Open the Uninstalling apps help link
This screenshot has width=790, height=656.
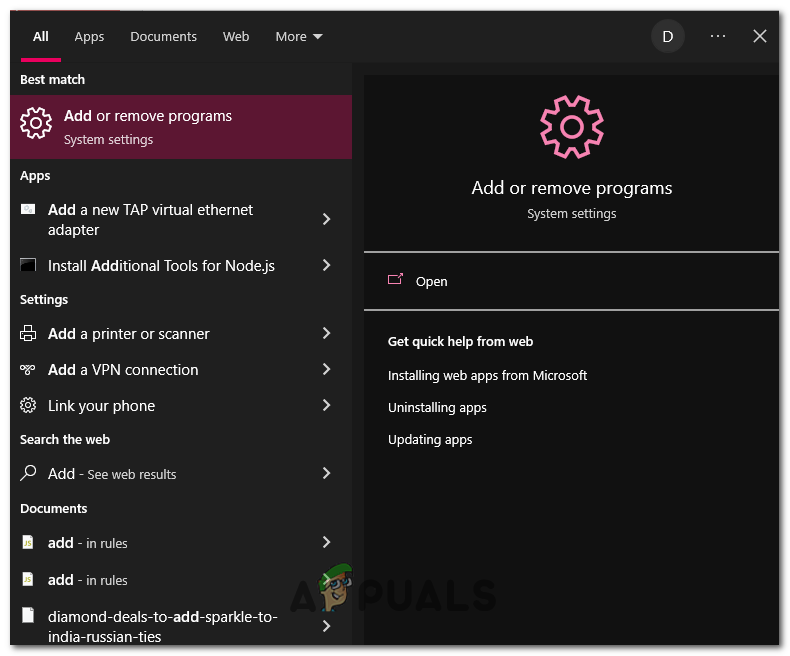[437, 408]
